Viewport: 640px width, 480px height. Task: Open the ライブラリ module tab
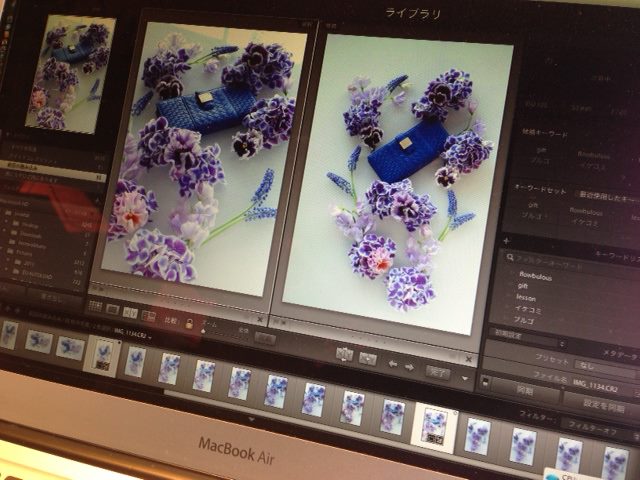point(413,13)
